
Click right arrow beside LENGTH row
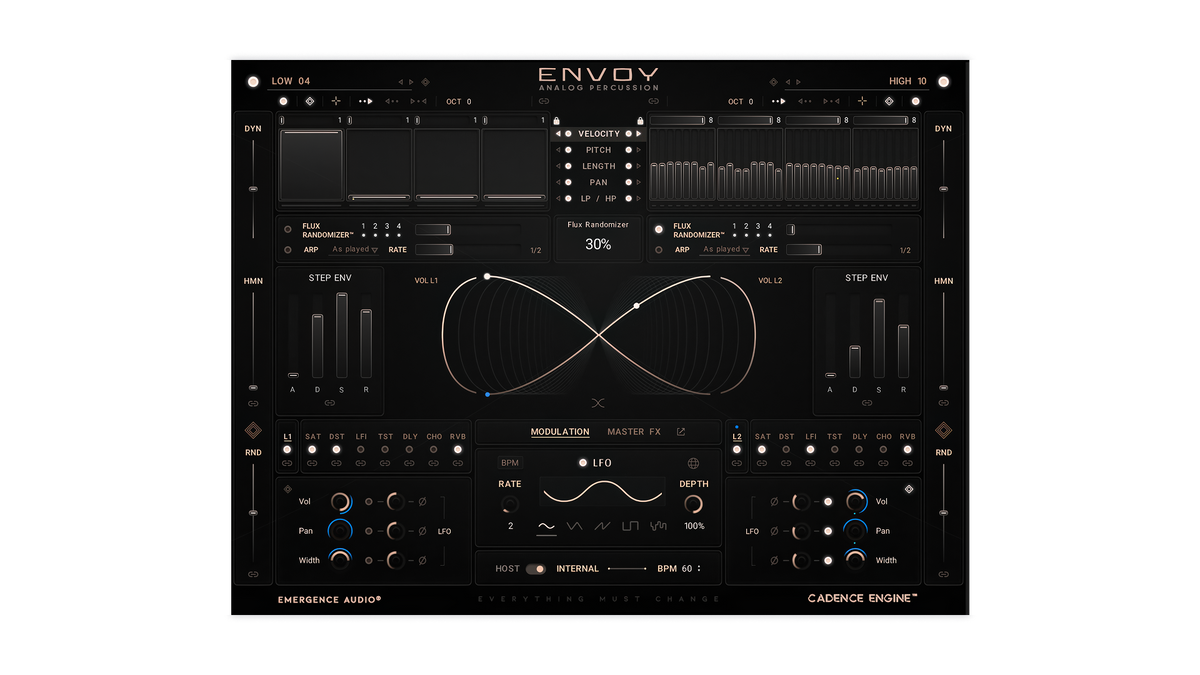pyautogui.click(x=639, y=166)
